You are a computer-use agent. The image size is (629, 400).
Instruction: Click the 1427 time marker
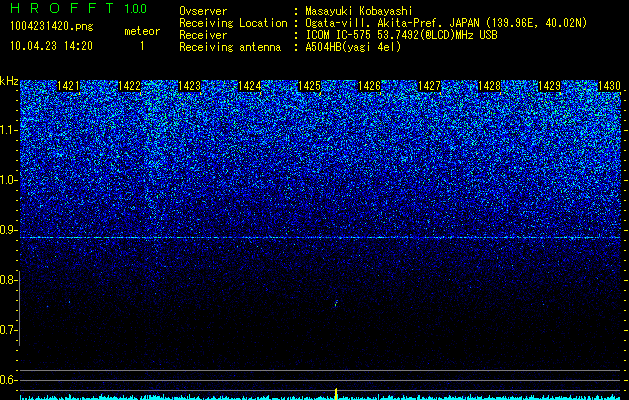point(429,86)
